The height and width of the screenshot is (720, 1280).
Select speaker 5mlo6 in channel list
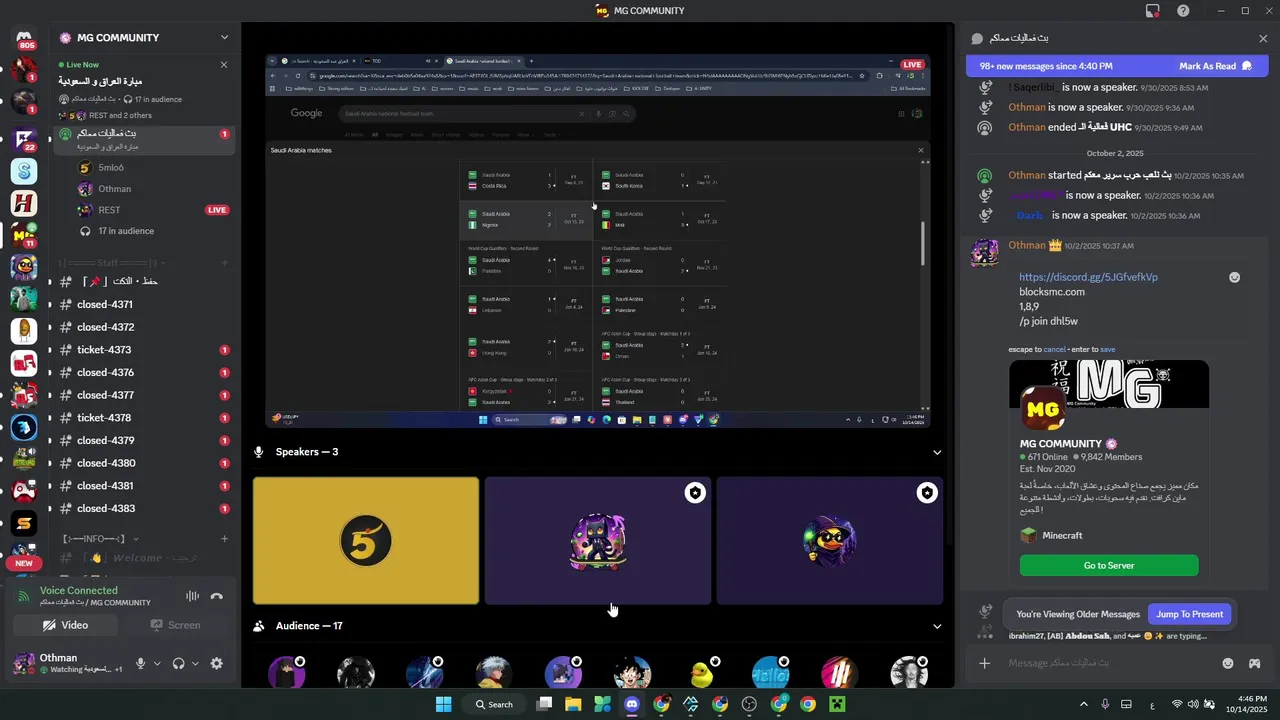click(155, 167)
